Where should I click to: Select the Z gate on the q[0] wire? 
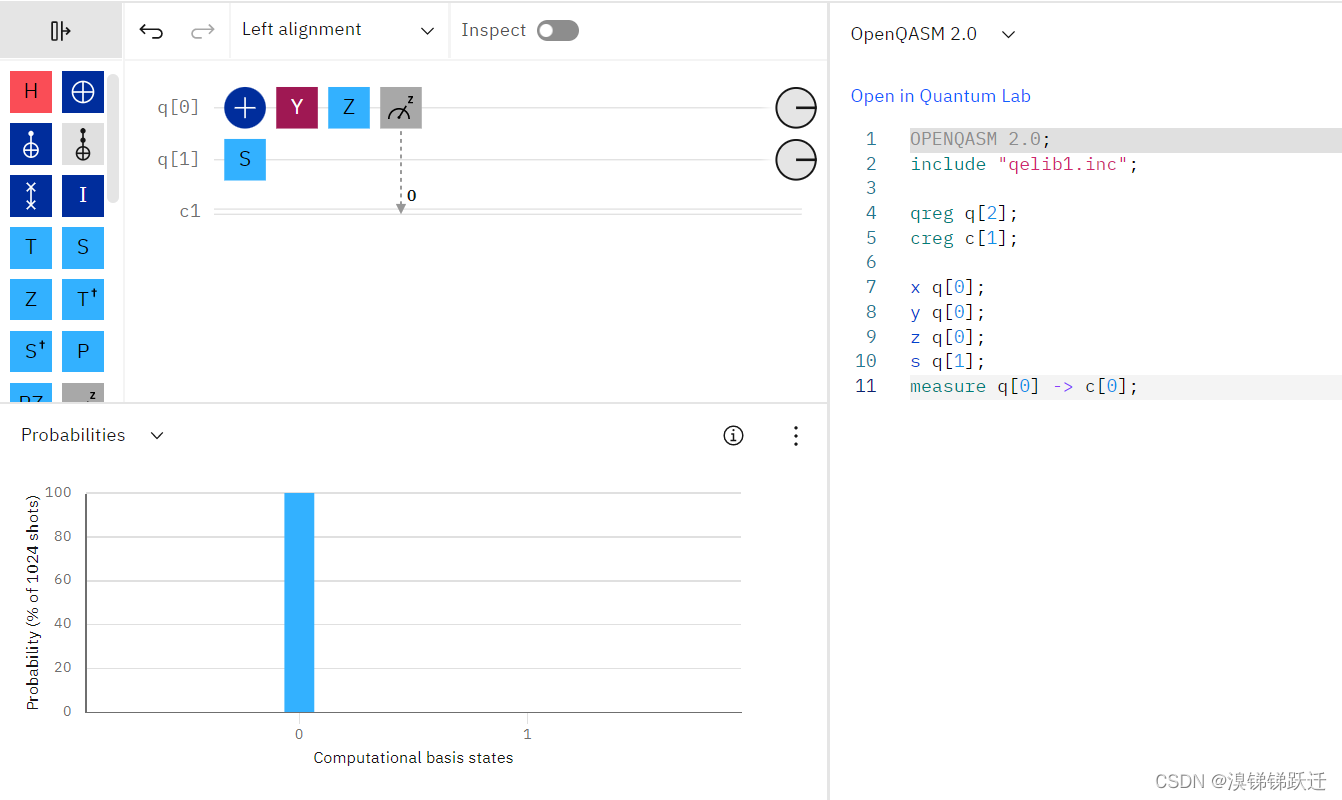coord(348,107)
